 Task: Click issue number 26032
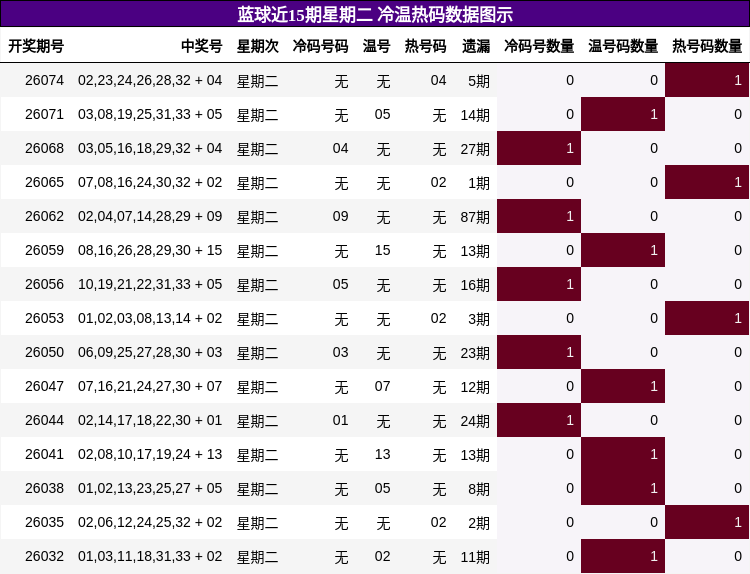click(44, 556)
